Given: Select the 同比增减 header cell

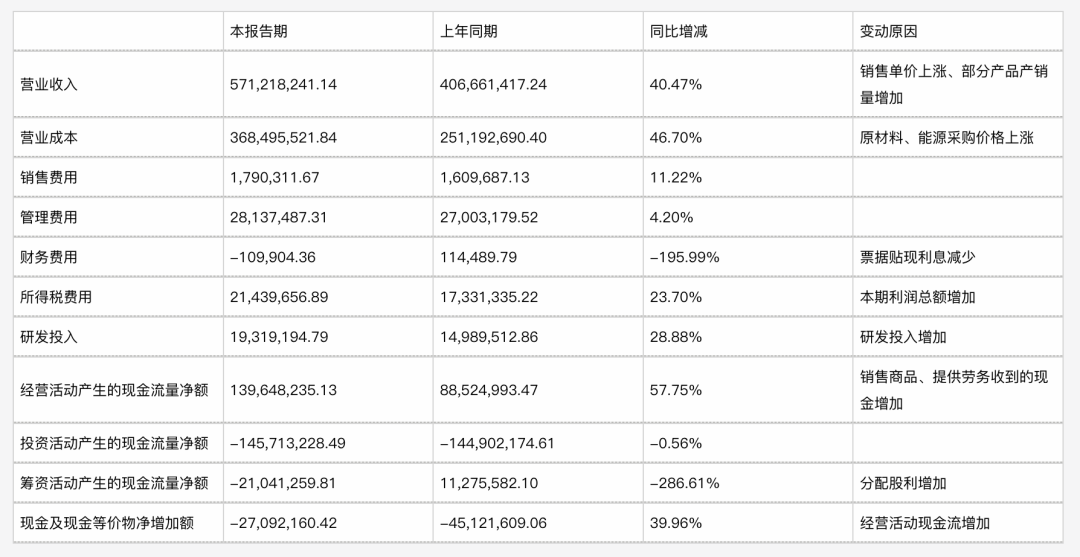Looking at the screenshot, I should pos(679,31).
